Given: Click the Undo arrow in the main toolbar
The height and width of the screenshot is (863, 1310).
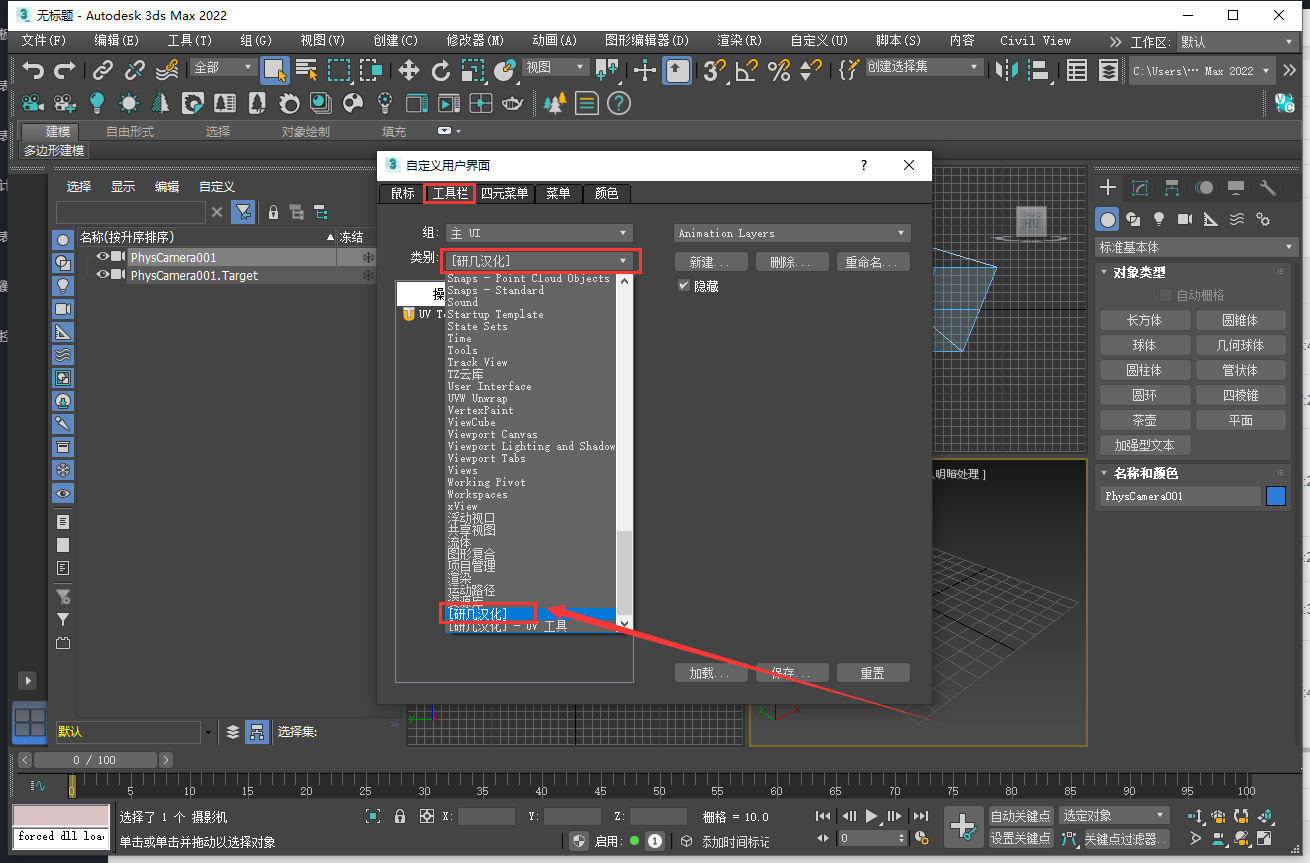Looking at the screenshot, I should tap(34, 70).
